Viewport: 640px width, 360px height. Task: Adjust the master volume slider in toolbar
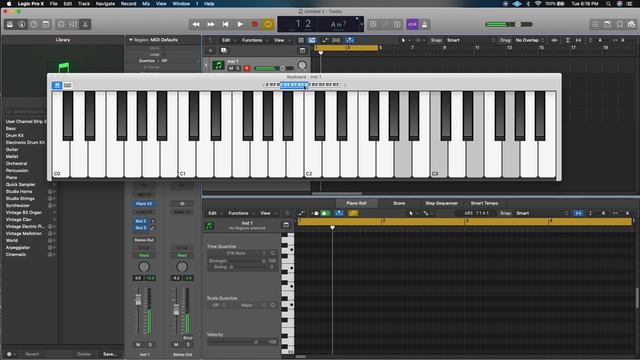point(509,24)
